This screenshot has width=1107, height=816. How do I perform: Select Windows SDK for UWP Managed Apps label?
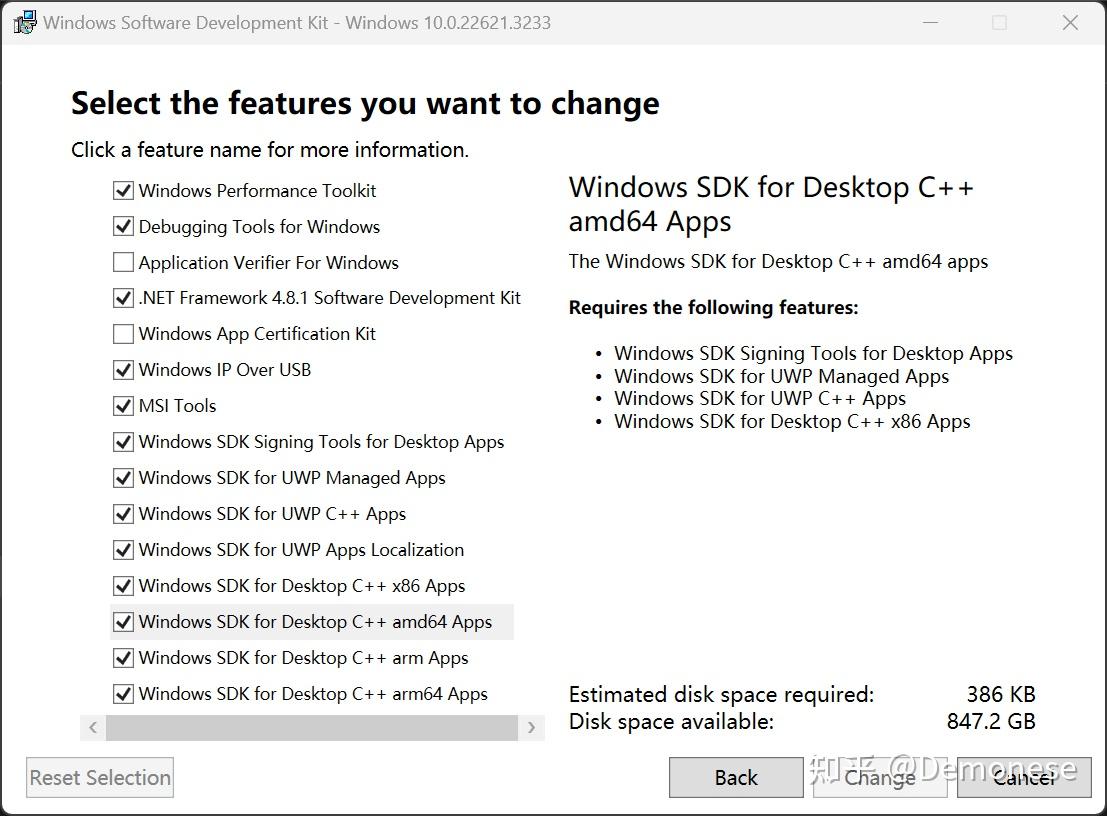(x=292, y=478)
